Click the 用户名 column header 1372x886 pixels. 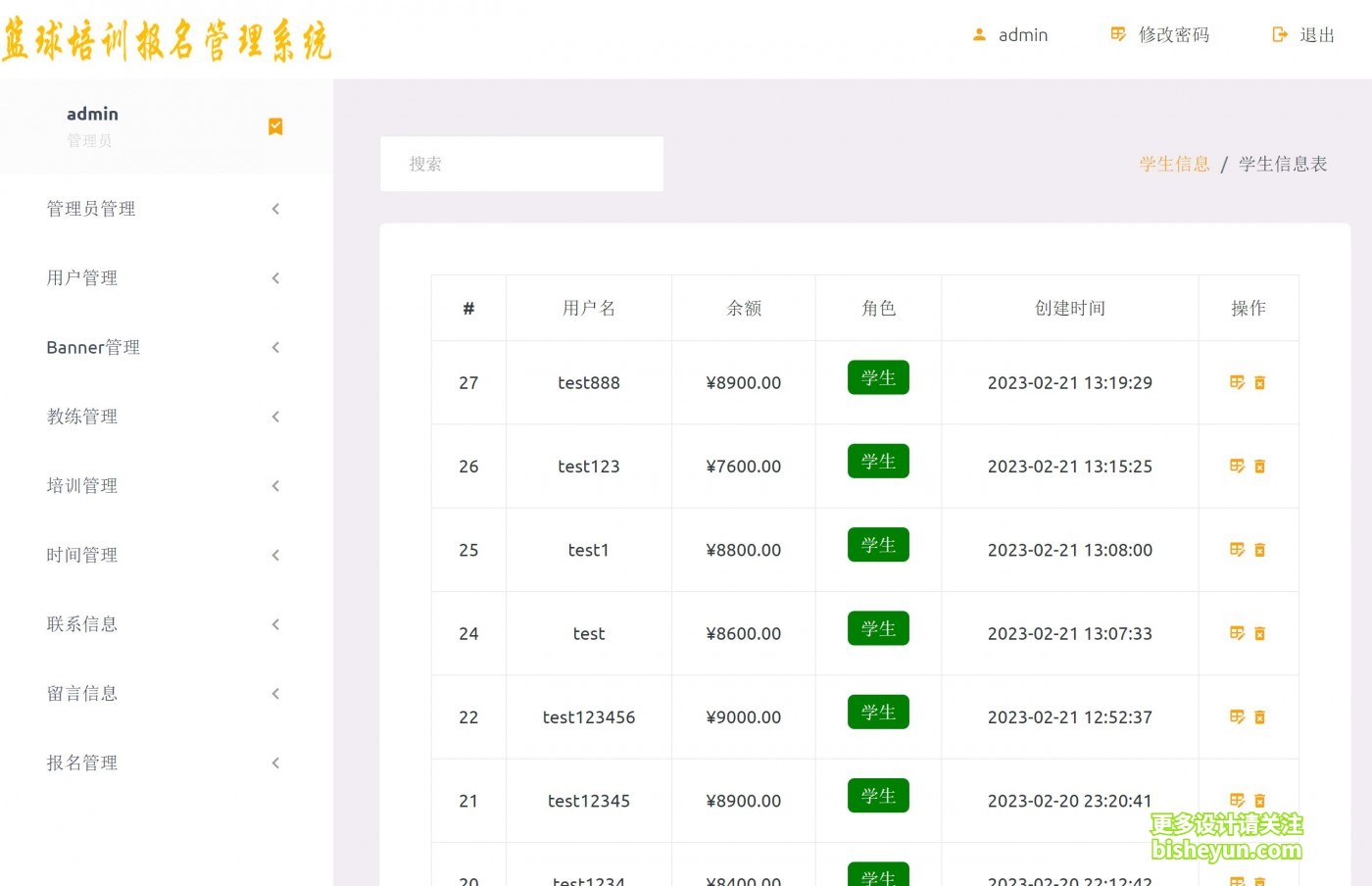tap(589, 308)
